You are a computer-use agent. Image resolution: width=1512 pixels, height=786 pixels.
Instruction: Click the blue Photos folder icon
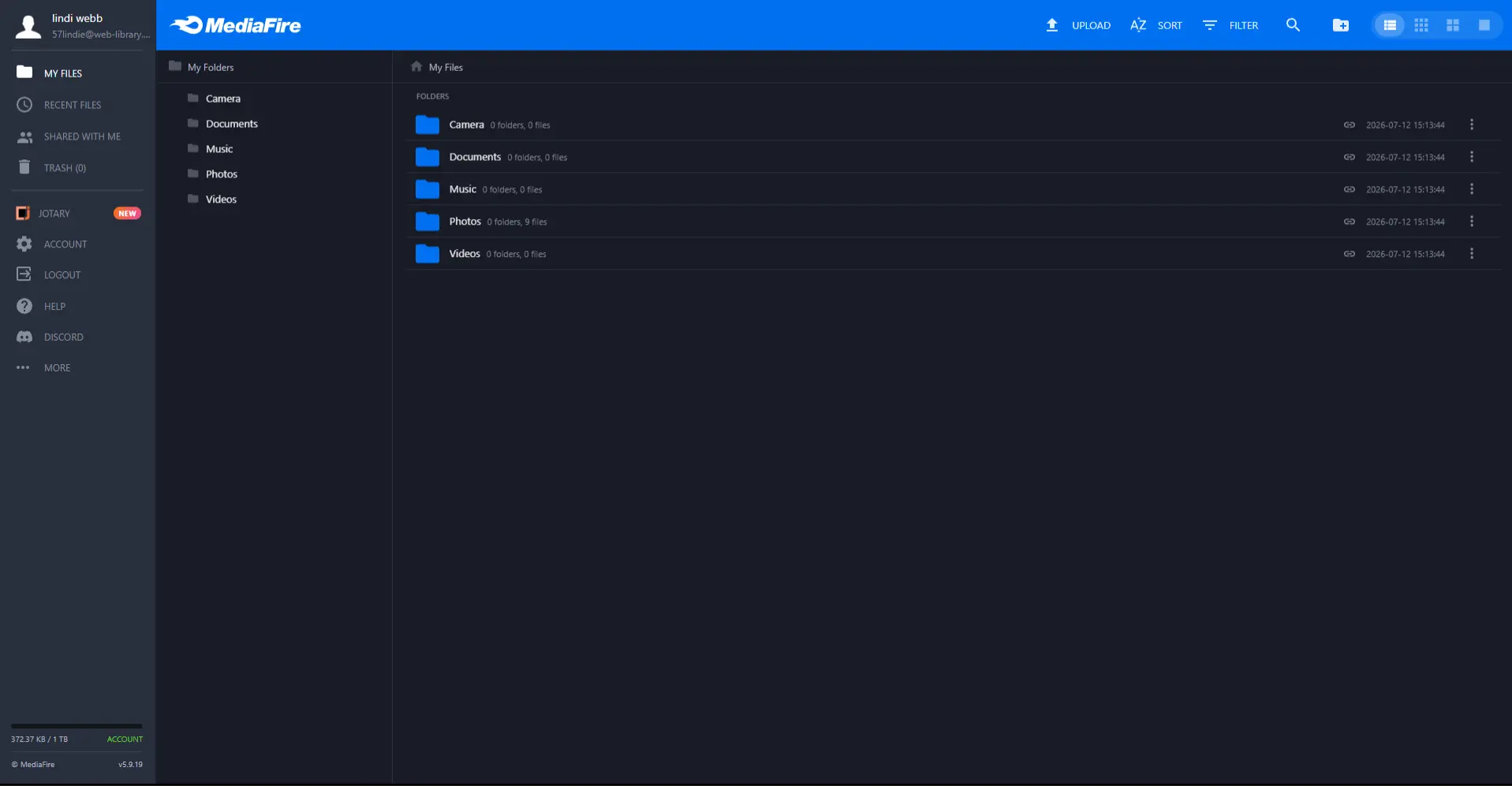427,222
